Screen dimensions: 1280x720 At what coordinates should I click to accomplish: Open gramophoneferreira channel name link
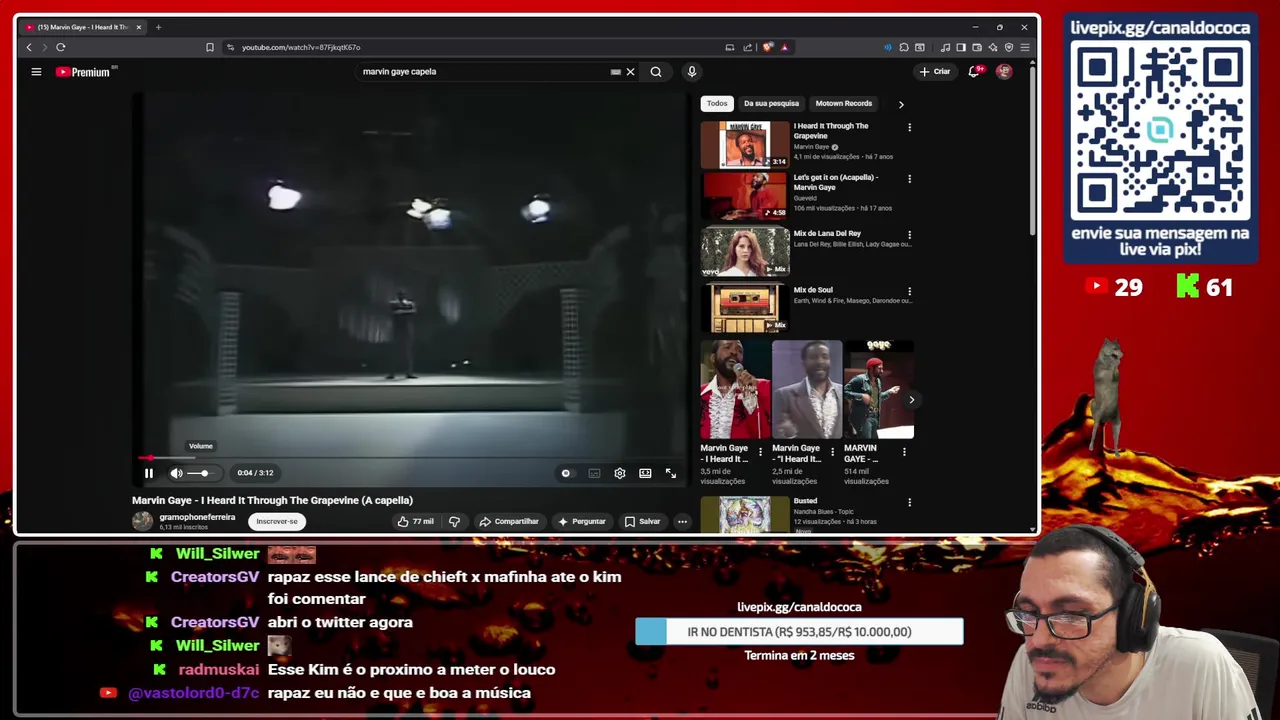[197, 517]
